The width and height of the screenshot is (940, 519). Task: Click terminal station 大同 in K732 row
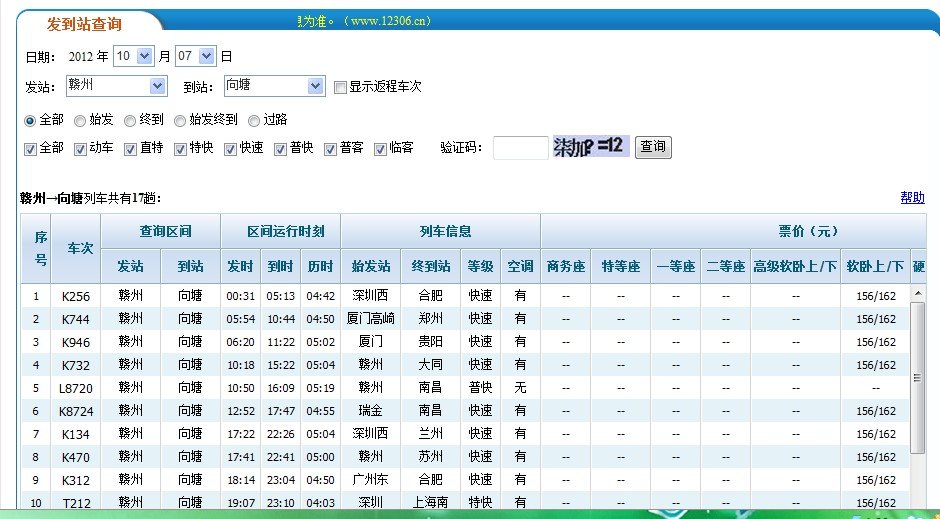click(430, 364)
